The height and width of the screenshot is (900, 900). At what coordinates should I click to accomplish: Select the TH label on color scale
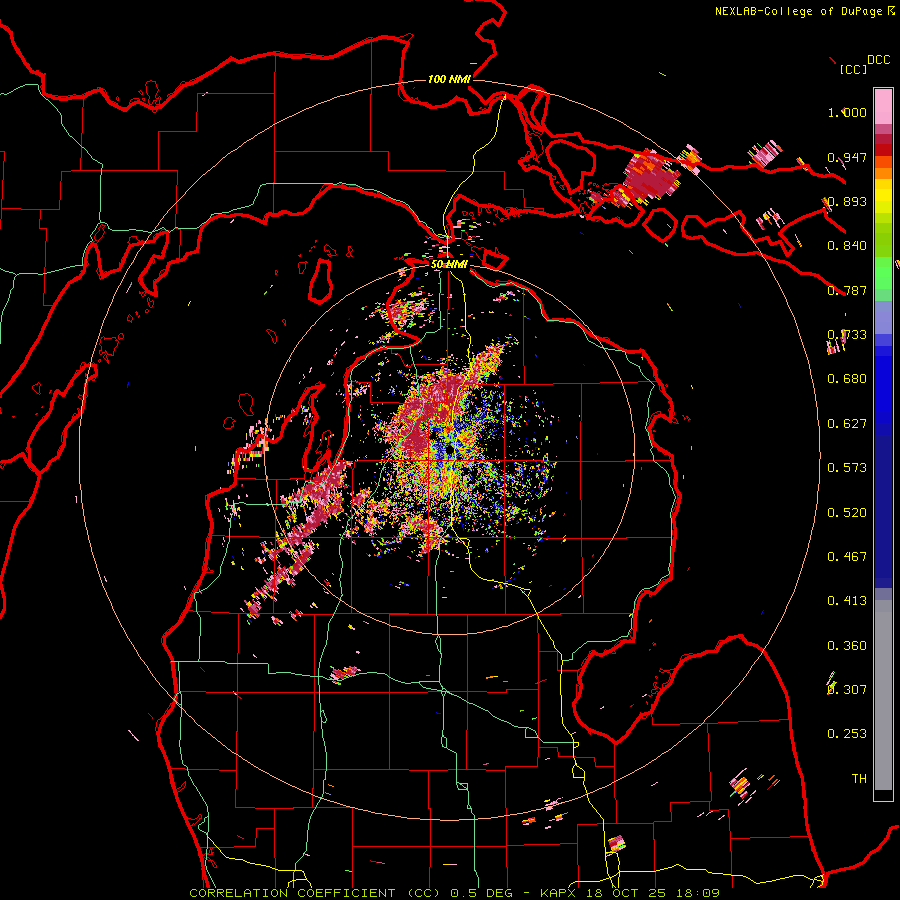[x=859, y=779]
